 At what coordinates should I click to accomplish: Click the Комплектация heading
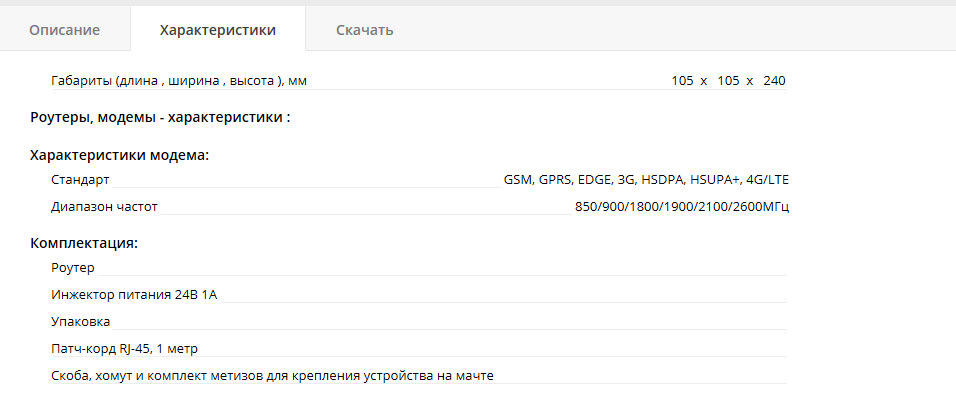tap(84, 243)
